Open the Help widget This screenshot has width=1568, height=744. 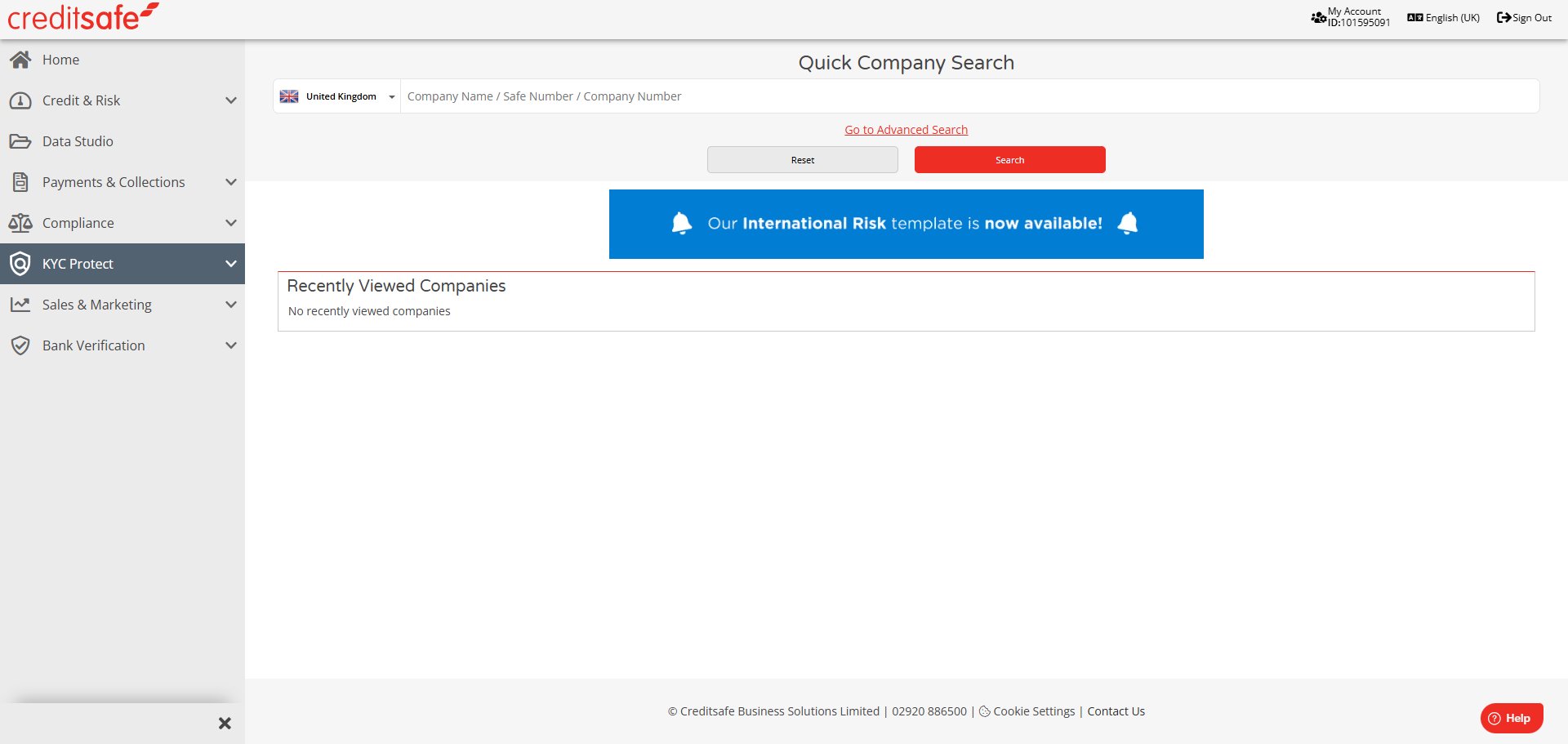[x=1512, y=718]
